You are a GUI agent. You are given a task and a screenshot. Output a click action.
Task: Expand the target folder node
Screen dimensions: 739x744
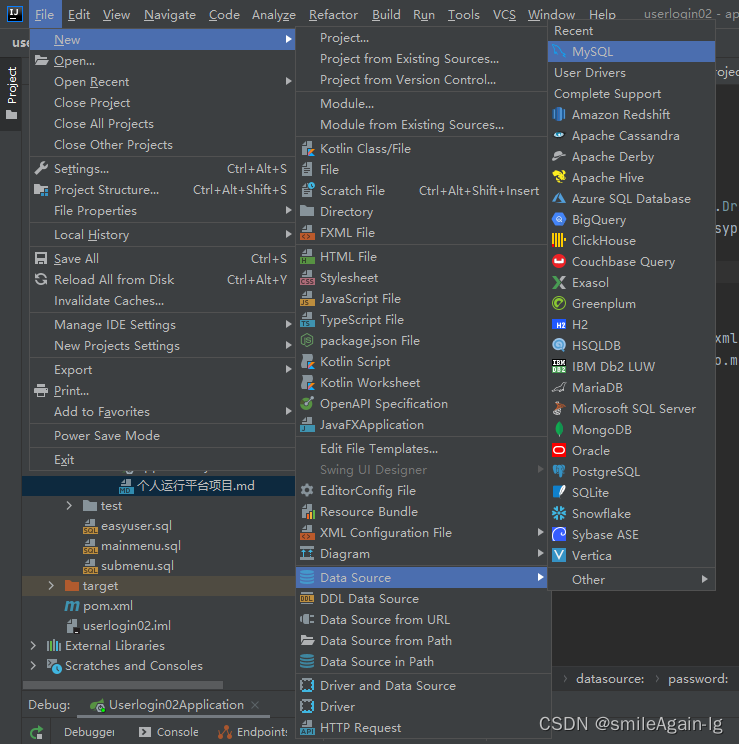point(51,586)
